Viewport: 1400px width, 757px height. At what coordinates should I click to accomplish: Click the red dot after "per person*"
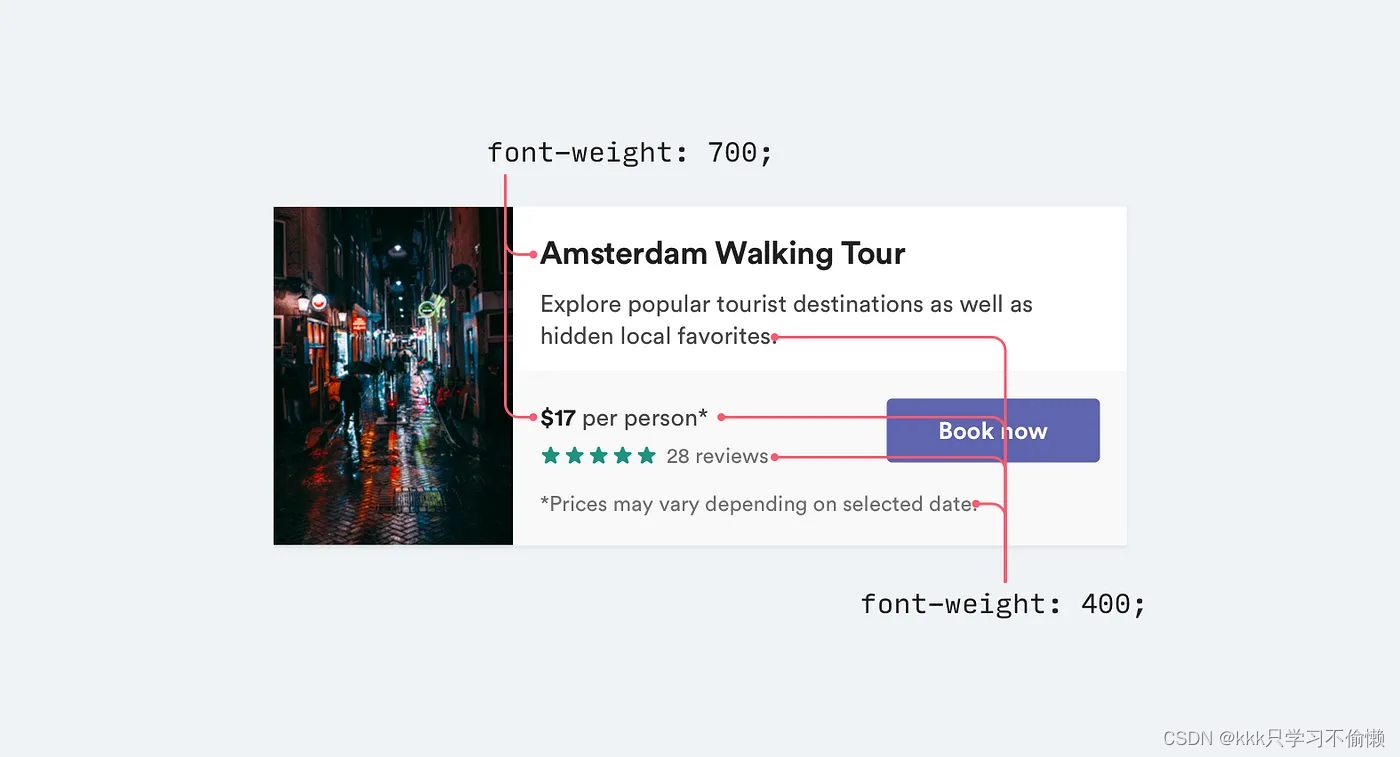click(721, 417)
